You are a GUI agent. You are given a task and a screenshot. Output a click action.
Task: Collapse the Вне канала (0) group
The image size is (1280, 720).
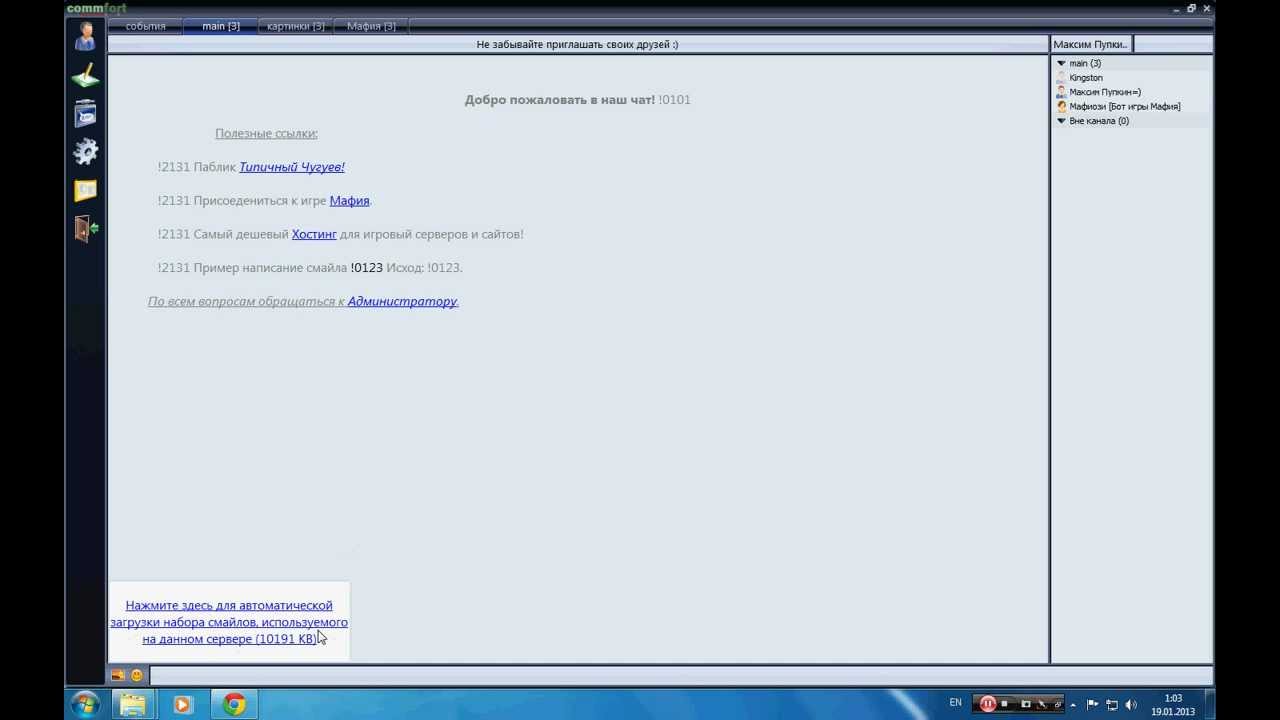tap(1061, 121)
